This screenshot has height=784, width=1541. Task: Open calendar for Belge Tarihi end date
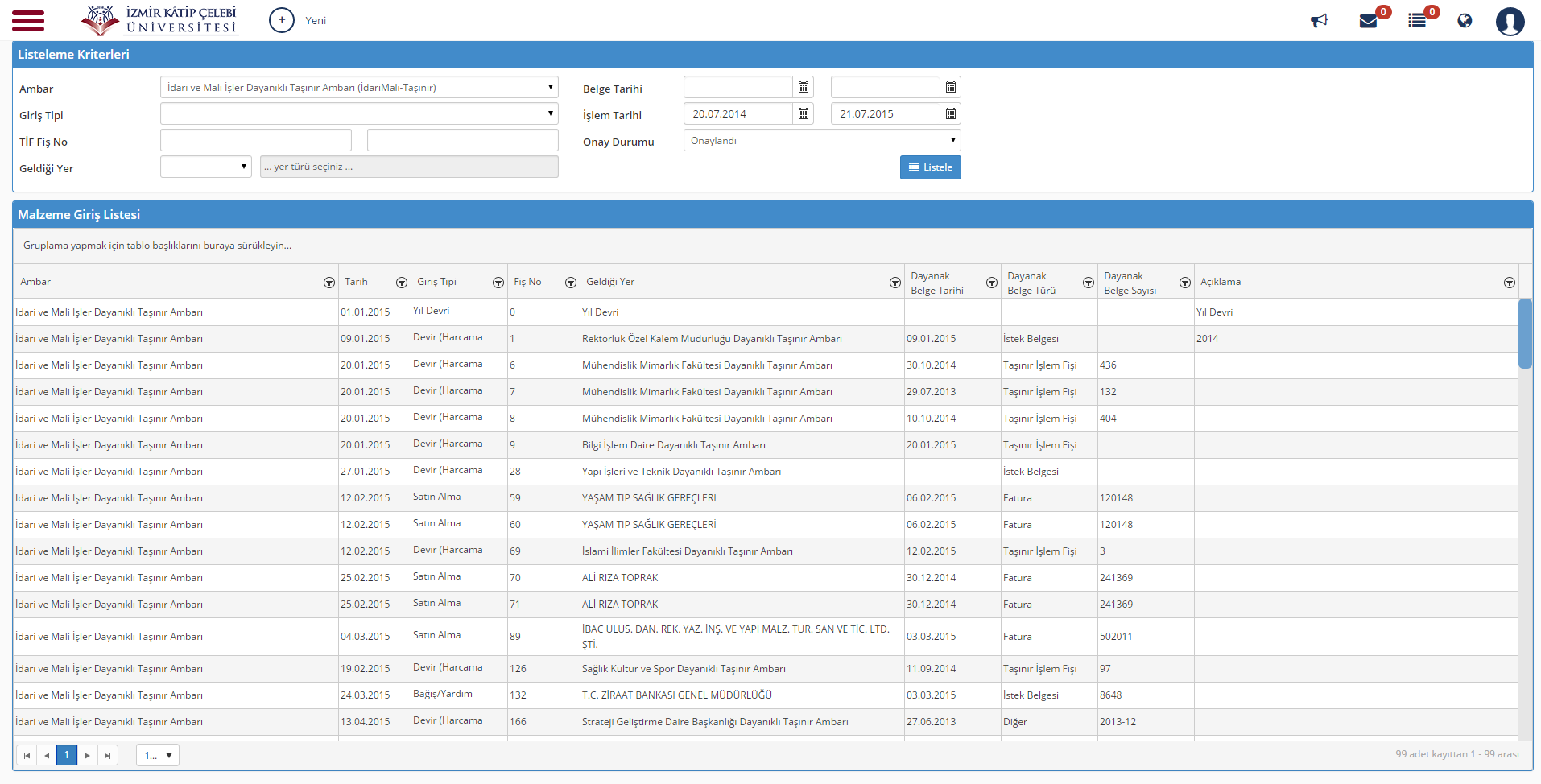(x=951, y=87)
